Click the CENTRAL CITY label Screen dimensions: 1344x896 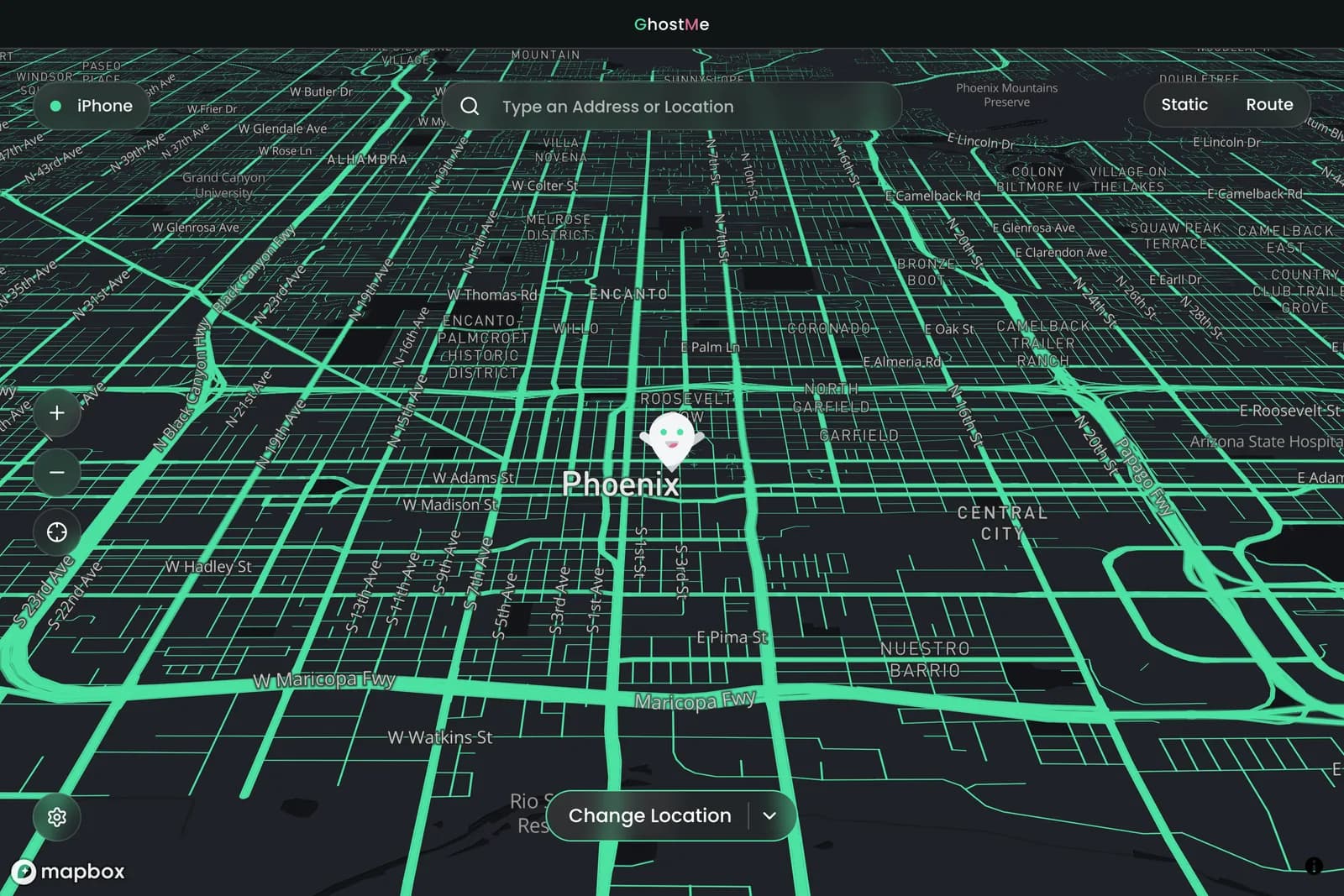1002,522
